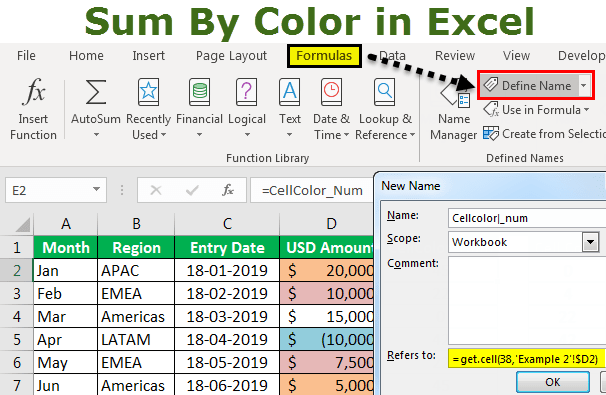The width and height of the screenshot is (606, 395).
Task: Click Create from Selection icon
Action: (x=491, y=134)
